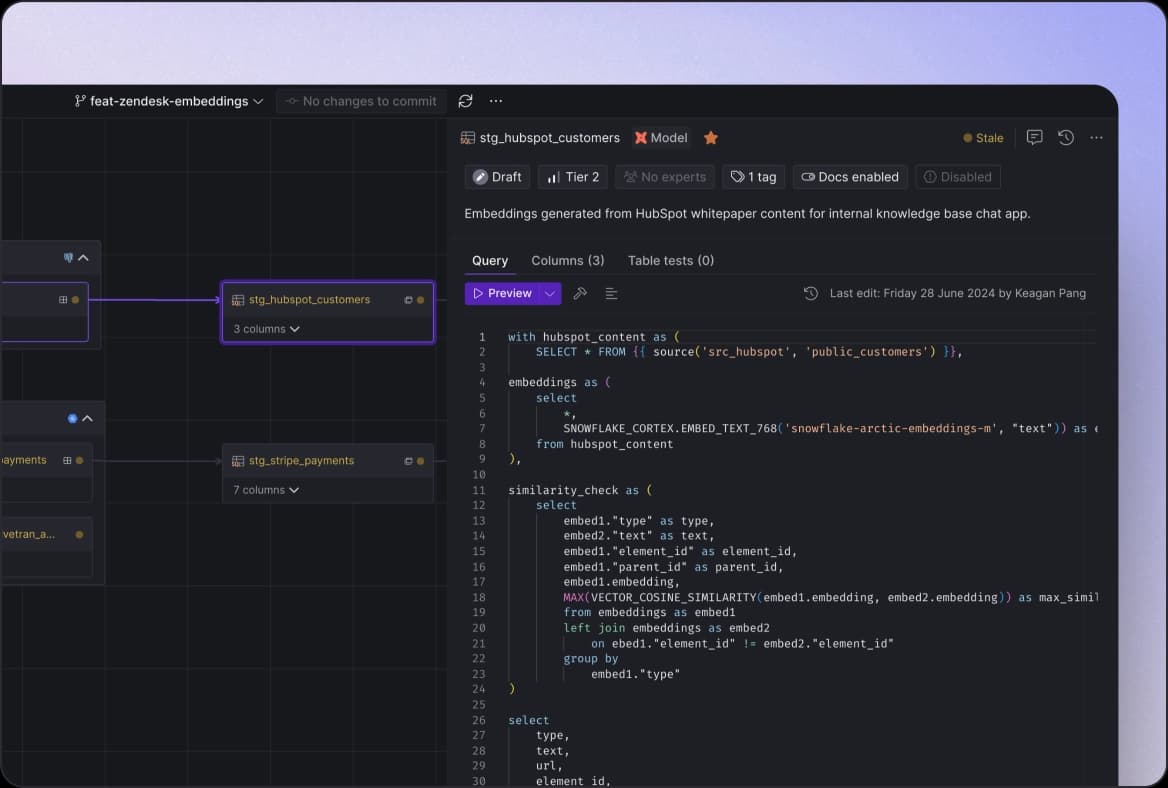Click the Model badge next to stg_hubspot_customers
The image size is (1168, 788).
pyautogui.click(x=661, y=138)
